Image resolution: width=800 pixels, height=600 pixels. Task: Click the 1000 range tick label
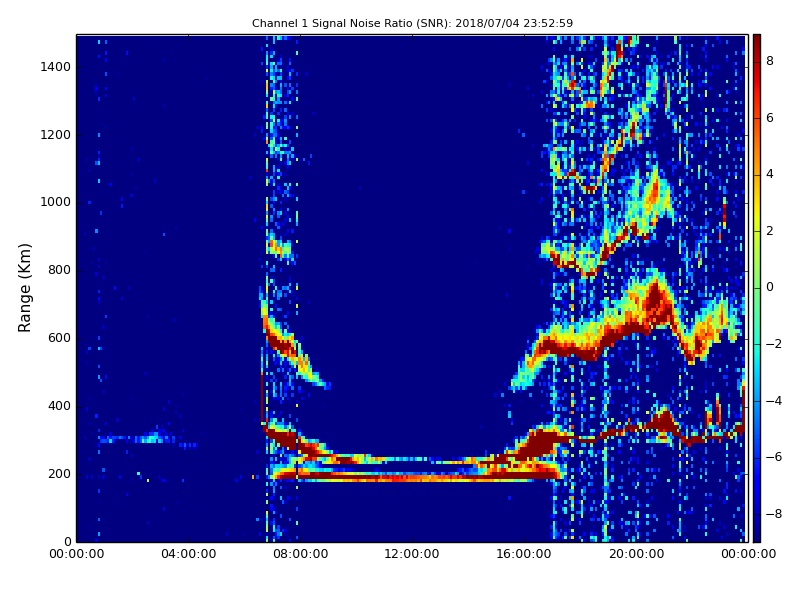(56, 202)
